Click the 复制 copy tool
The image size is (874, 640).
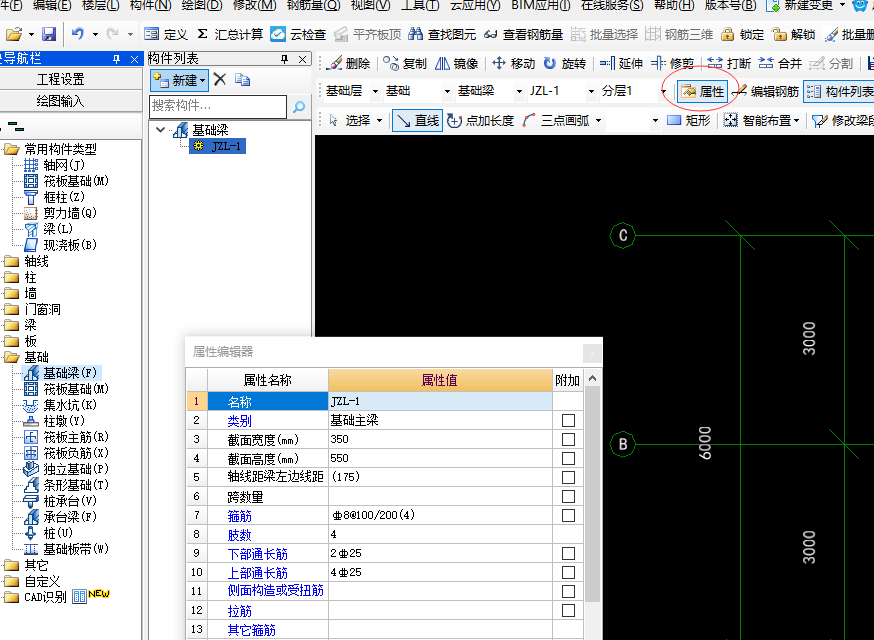405,64
